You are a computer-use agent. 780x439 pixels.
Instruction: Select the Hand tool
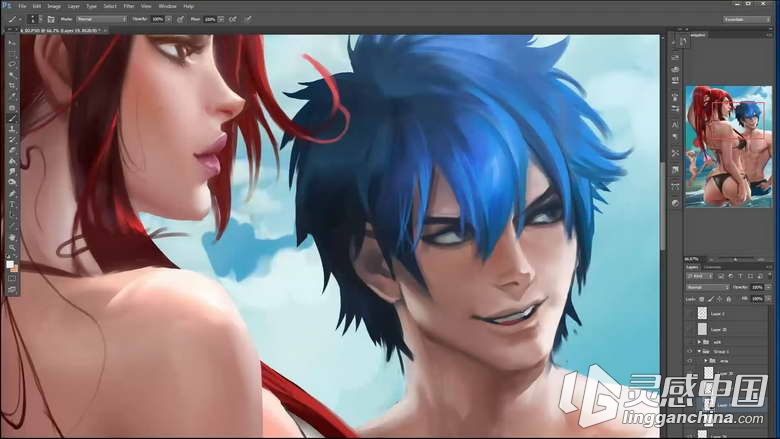point(12,237)
